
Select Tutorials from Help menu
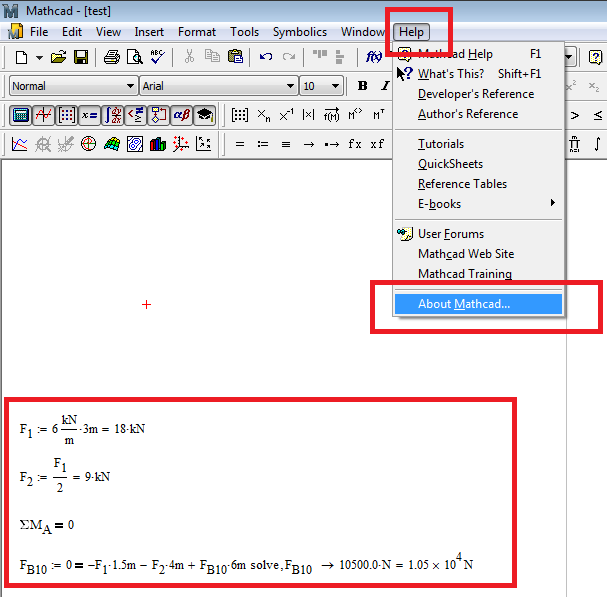point(478,144)
